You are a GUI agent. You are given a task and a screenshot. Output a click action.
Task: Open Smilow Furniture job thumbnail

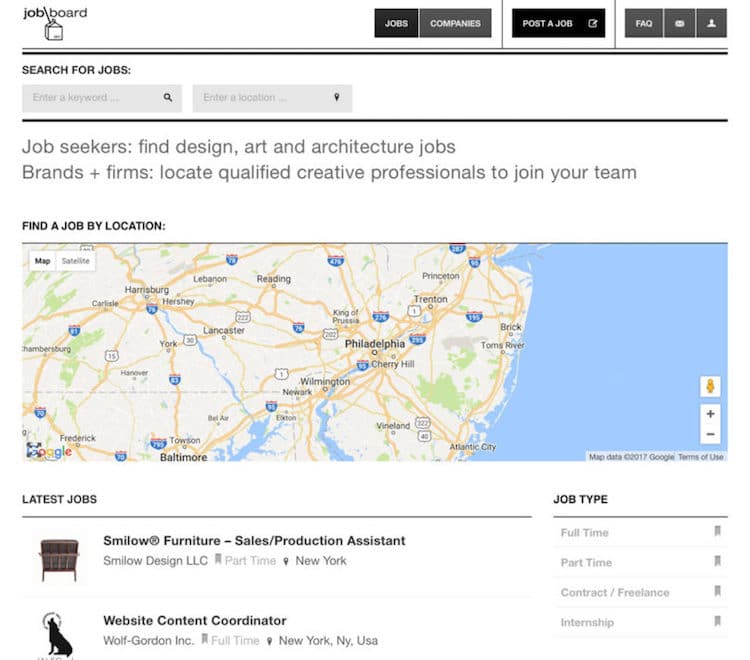(x=58, y=559)
